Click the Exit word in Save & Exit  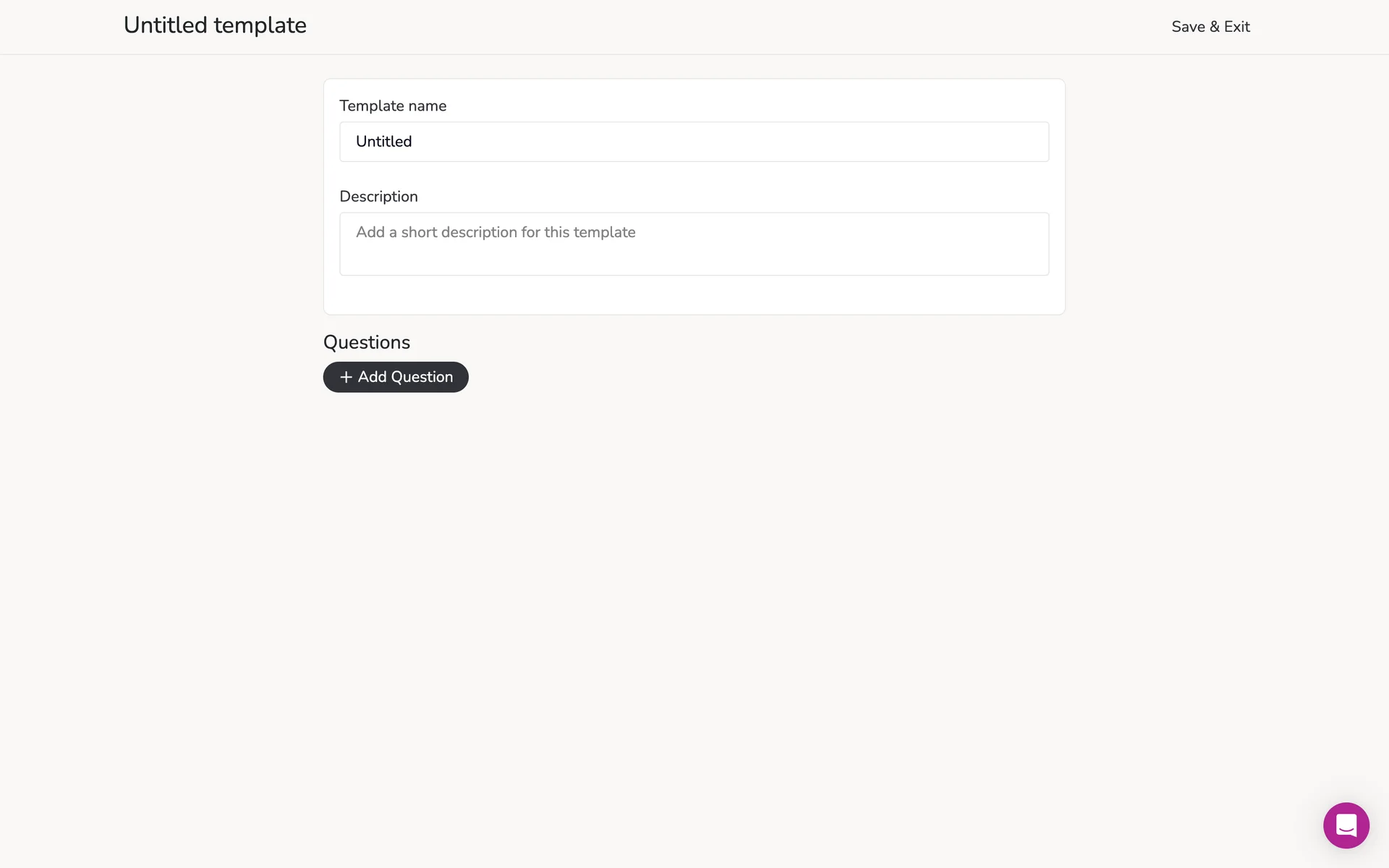click(x=1236, y=27)
